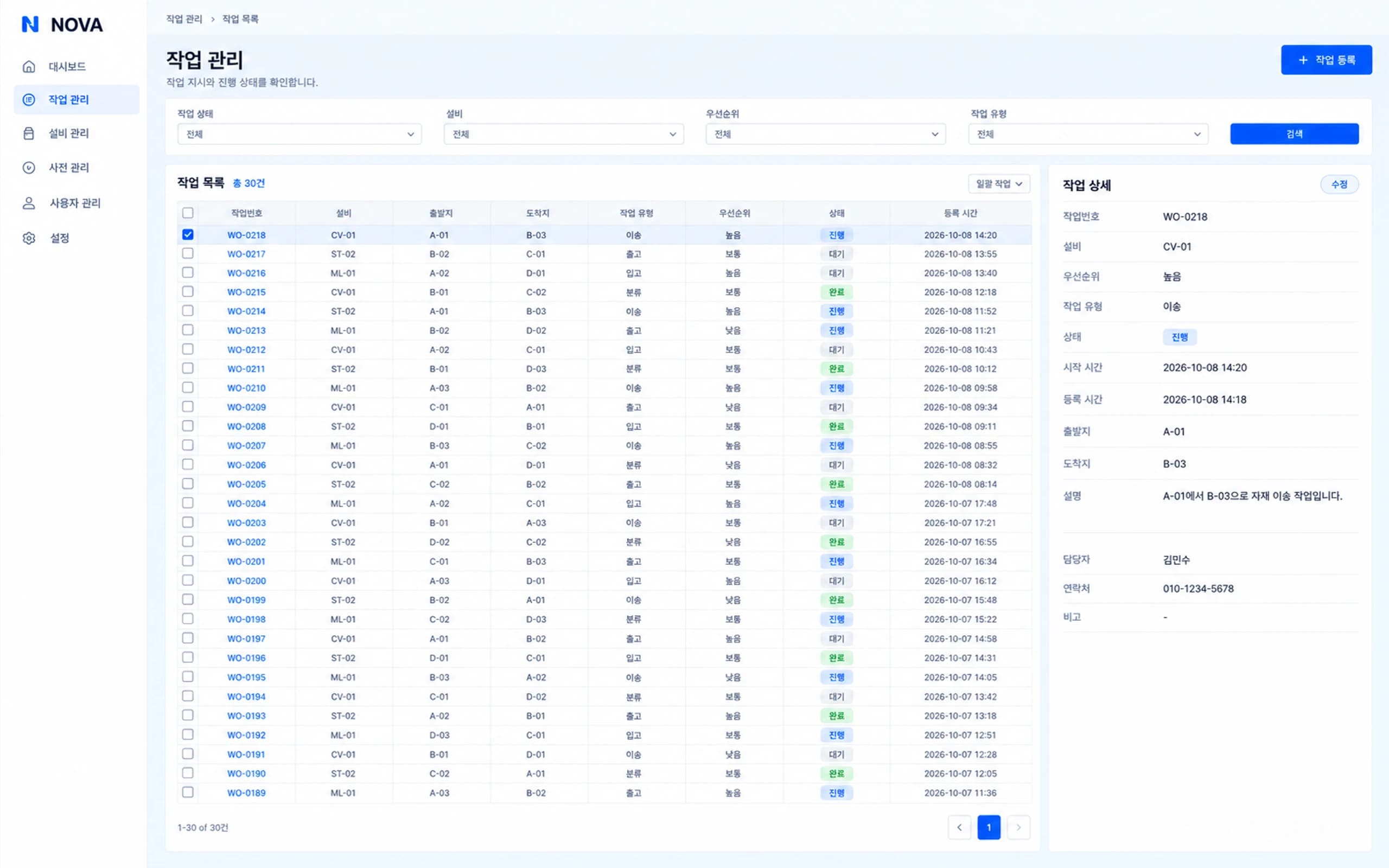Viewport: 1389px width, 868px height.
Task: Open the 우선순위 filter dropdown
Action: click(825, 134)
